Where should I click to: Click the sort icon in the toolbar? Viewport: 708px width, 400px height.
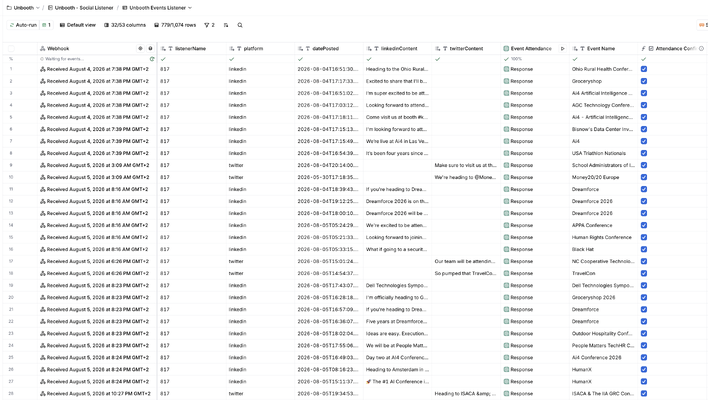pyautogui.click(x=226, y=25)
